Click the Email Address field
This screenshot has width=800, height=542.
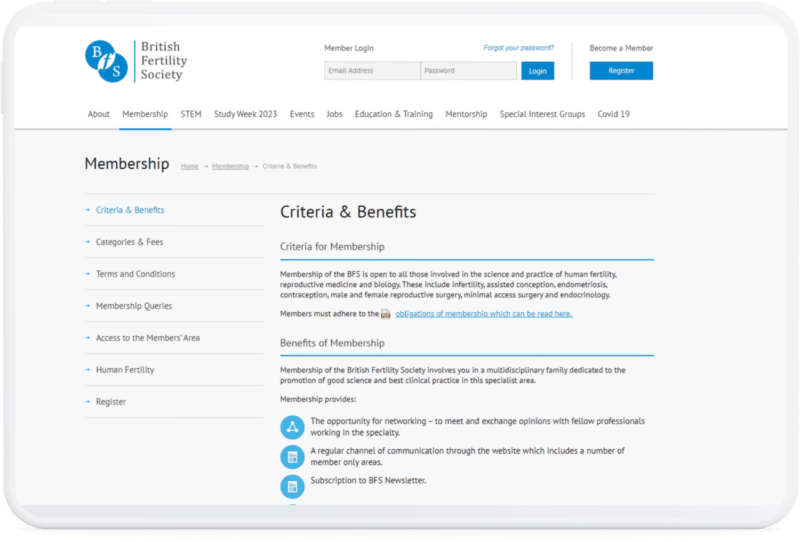pyautogui.click(x=372, y=71)
